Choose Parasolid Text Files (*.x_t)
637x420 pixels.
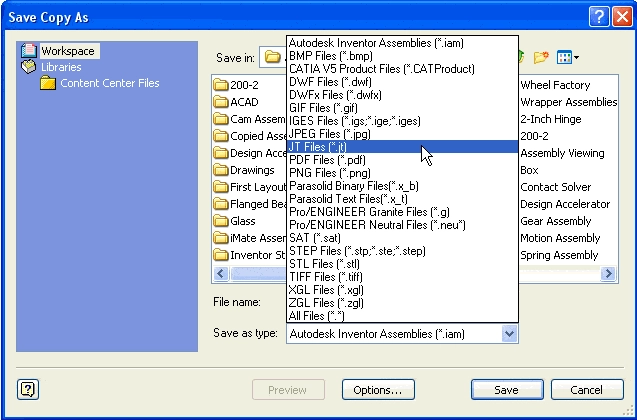coord(402,199)
